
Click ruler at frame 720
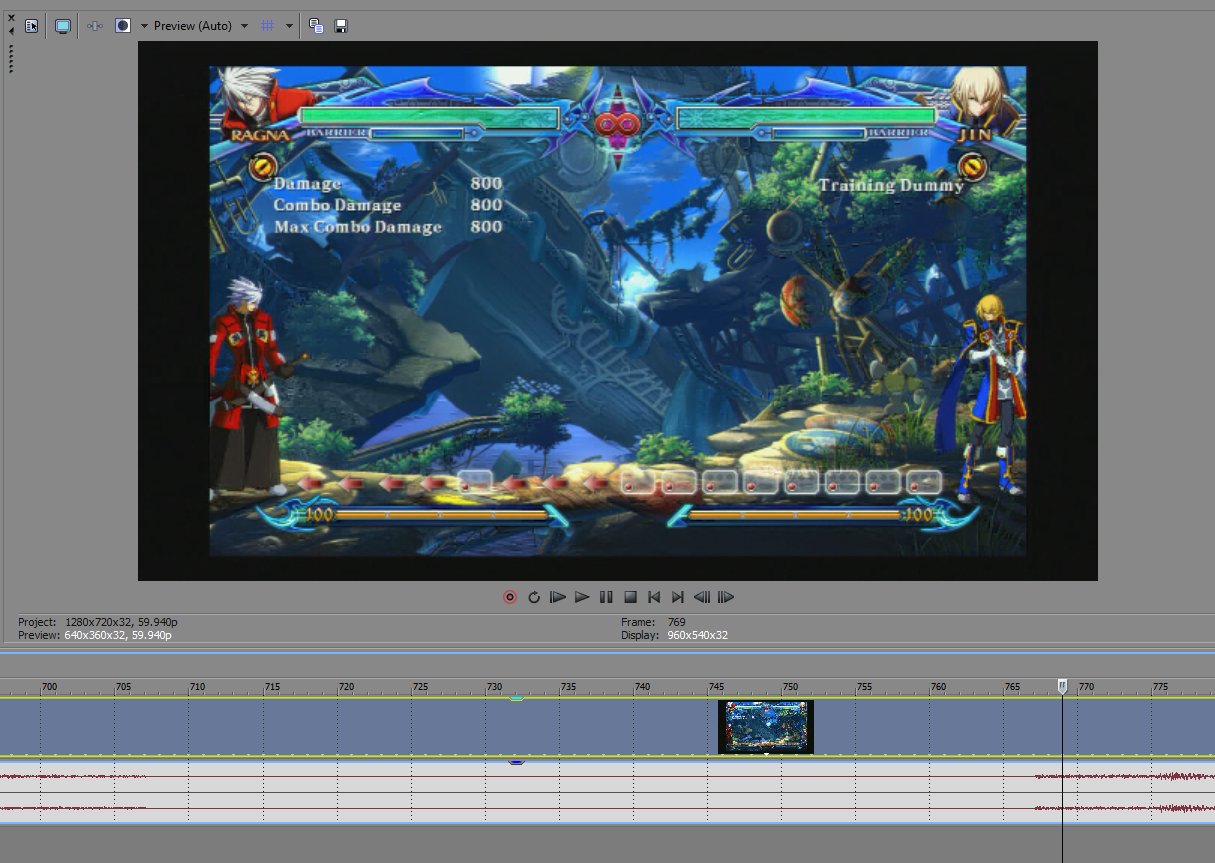coord(346,687)
